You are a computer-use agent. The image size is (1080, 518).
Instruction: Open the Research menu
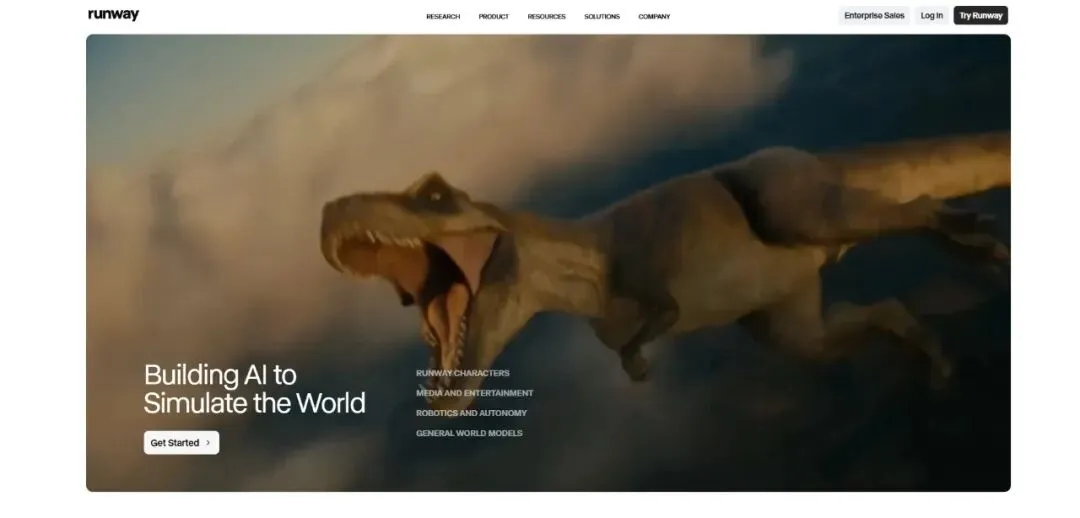pos(443,17)
